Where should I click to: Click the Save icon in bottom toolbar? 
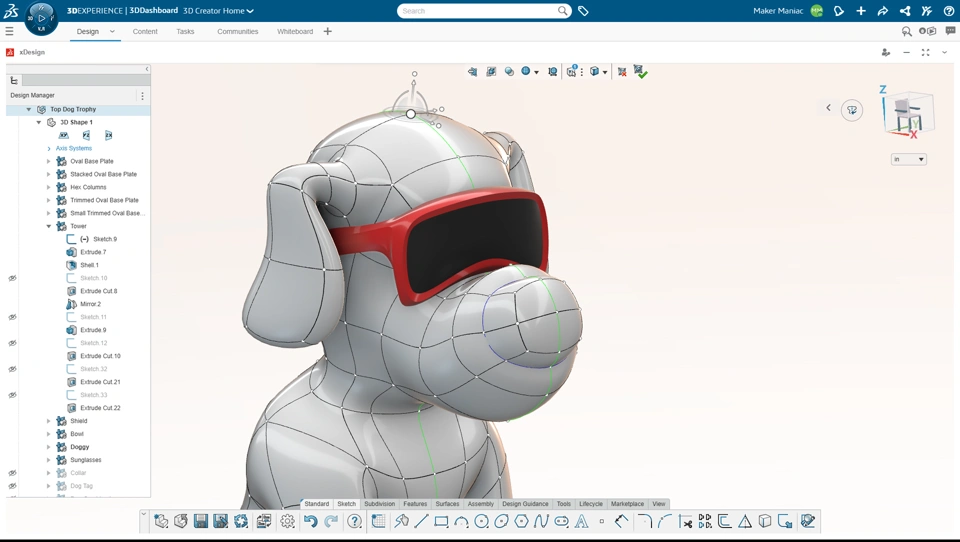tap(201, 521)
